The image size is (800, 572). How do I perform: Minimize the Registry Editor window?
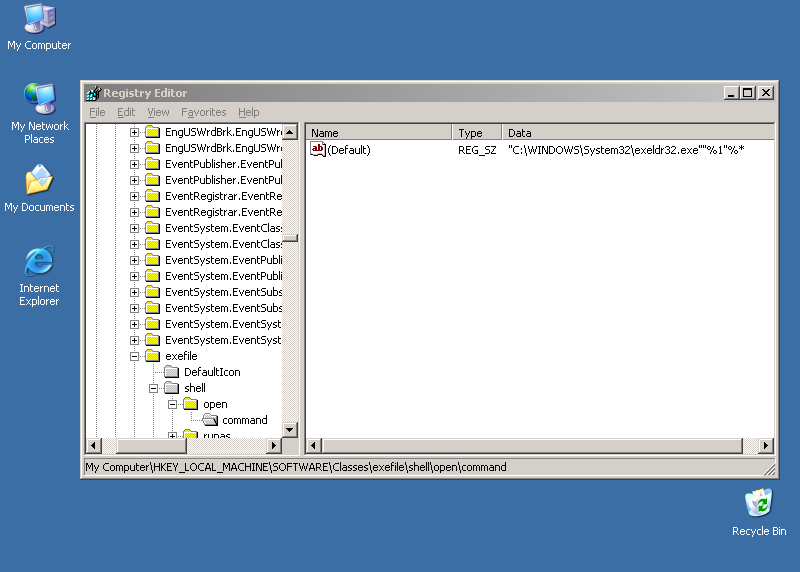point(731,93)
